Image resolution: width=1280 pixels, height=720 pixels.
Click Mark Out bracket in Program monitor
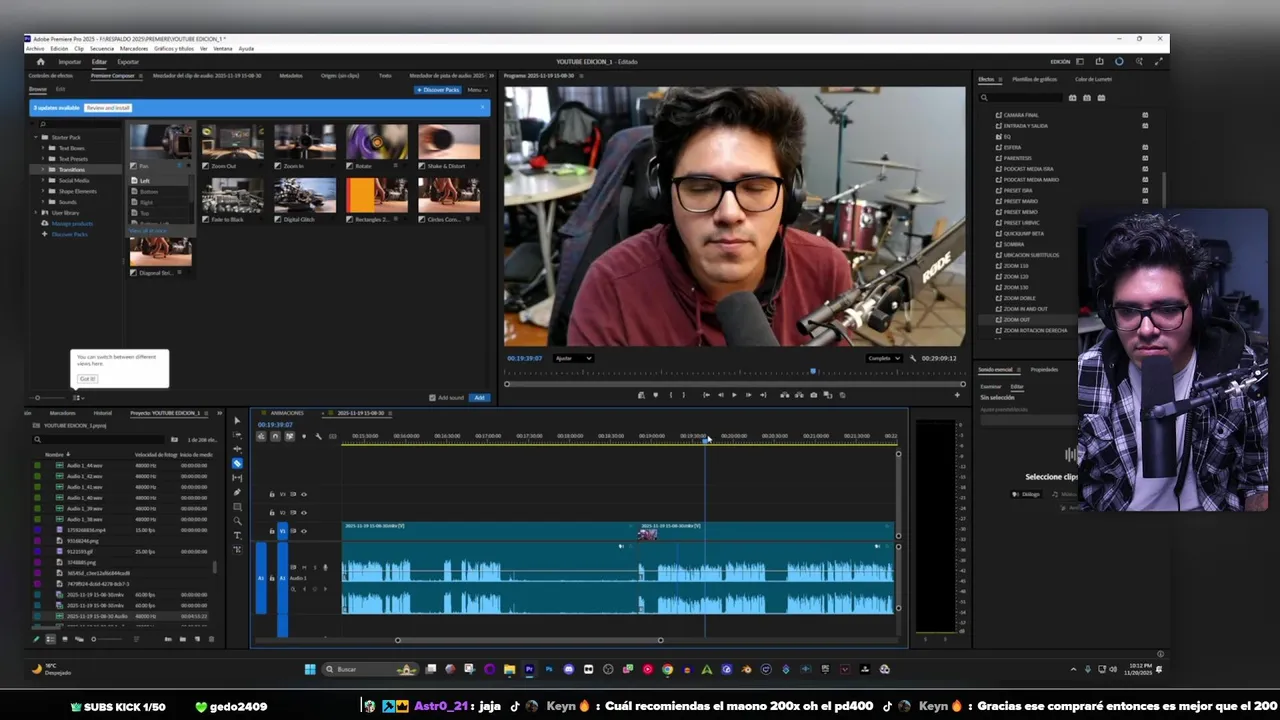pyautogui.click(x=684, y=395)
